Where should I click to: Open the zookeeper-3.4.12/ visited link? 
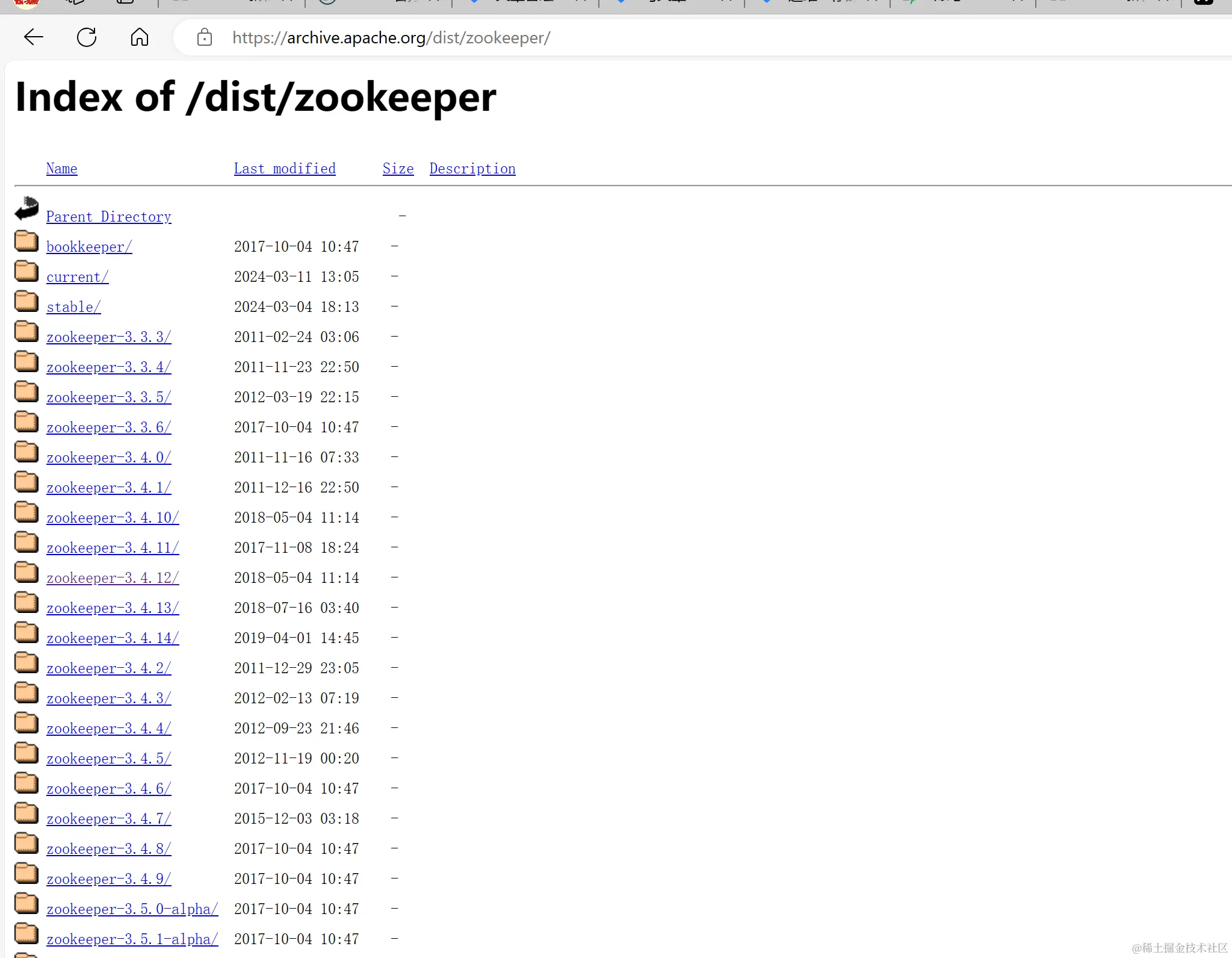pos(113,578)
